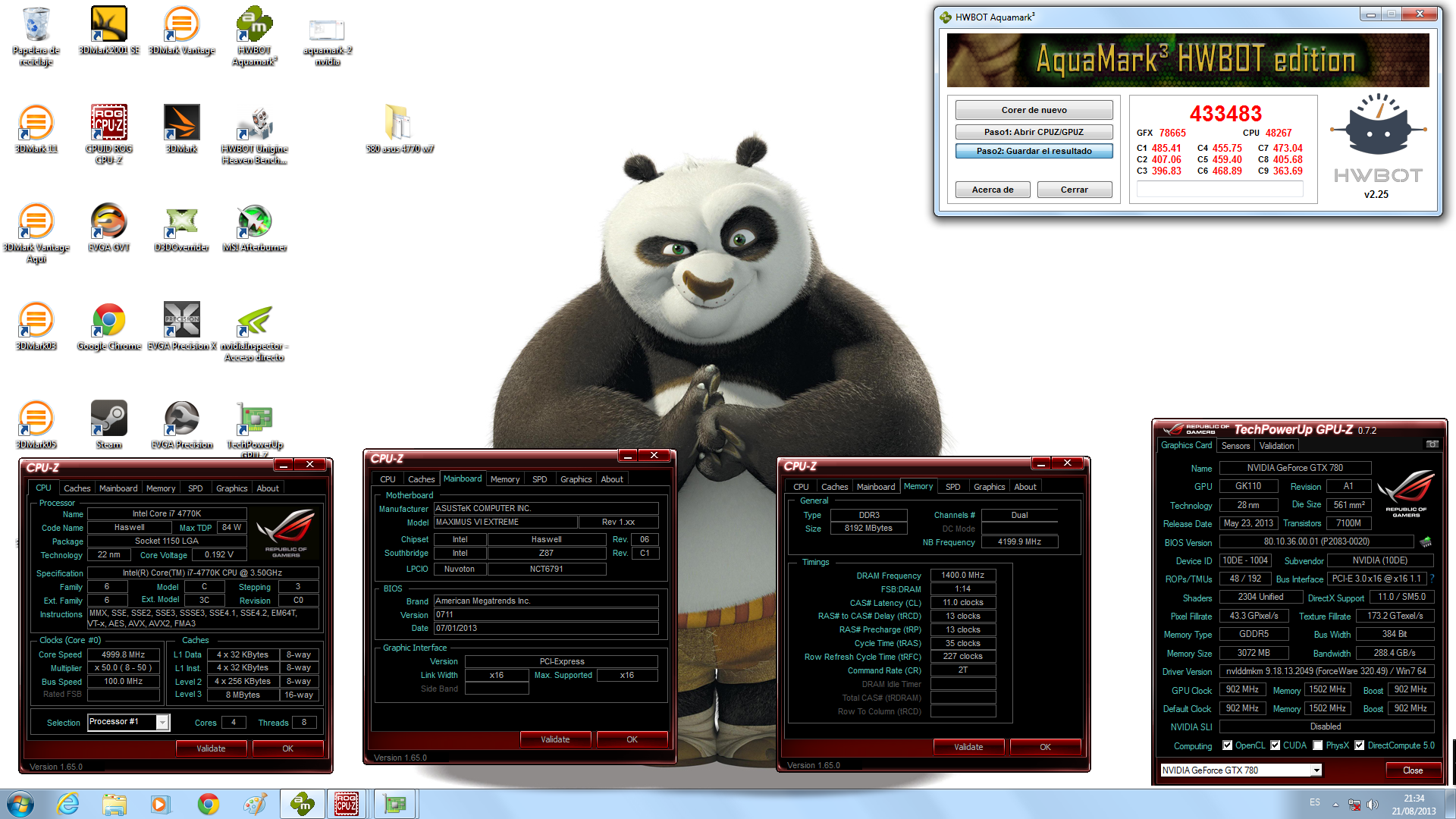The width and height of the screenshot is (1456, 819).
Task: Expand the NVIDIA GeForce GTX 780 card dropdown
Action: [1316, 770]
